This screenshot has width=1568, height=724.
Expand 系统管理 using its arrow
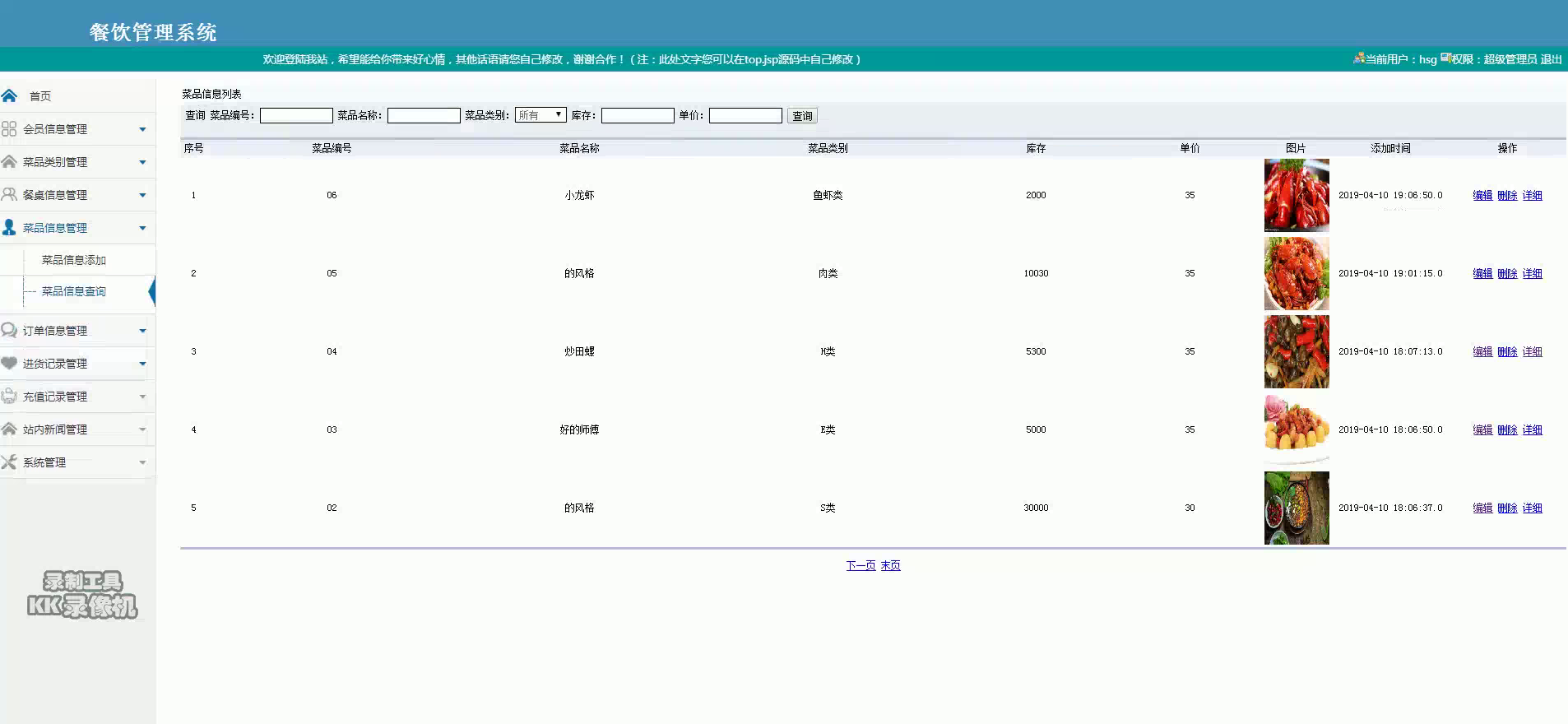[142, 462]
